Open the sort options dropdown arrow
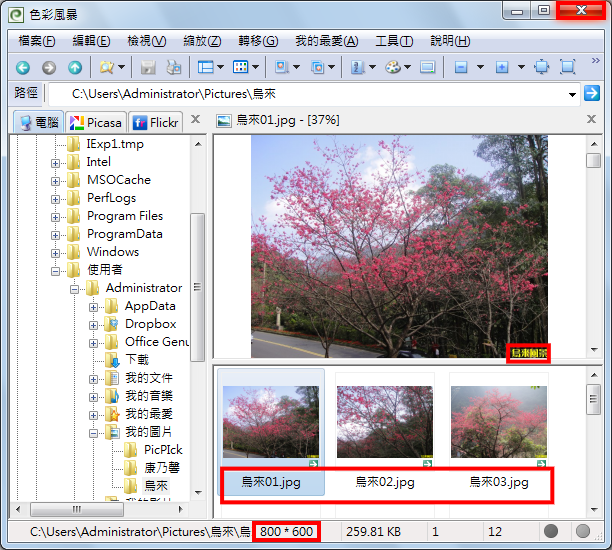Image resolution: width=612 pixels, height=550 pixels. point(372,67)
